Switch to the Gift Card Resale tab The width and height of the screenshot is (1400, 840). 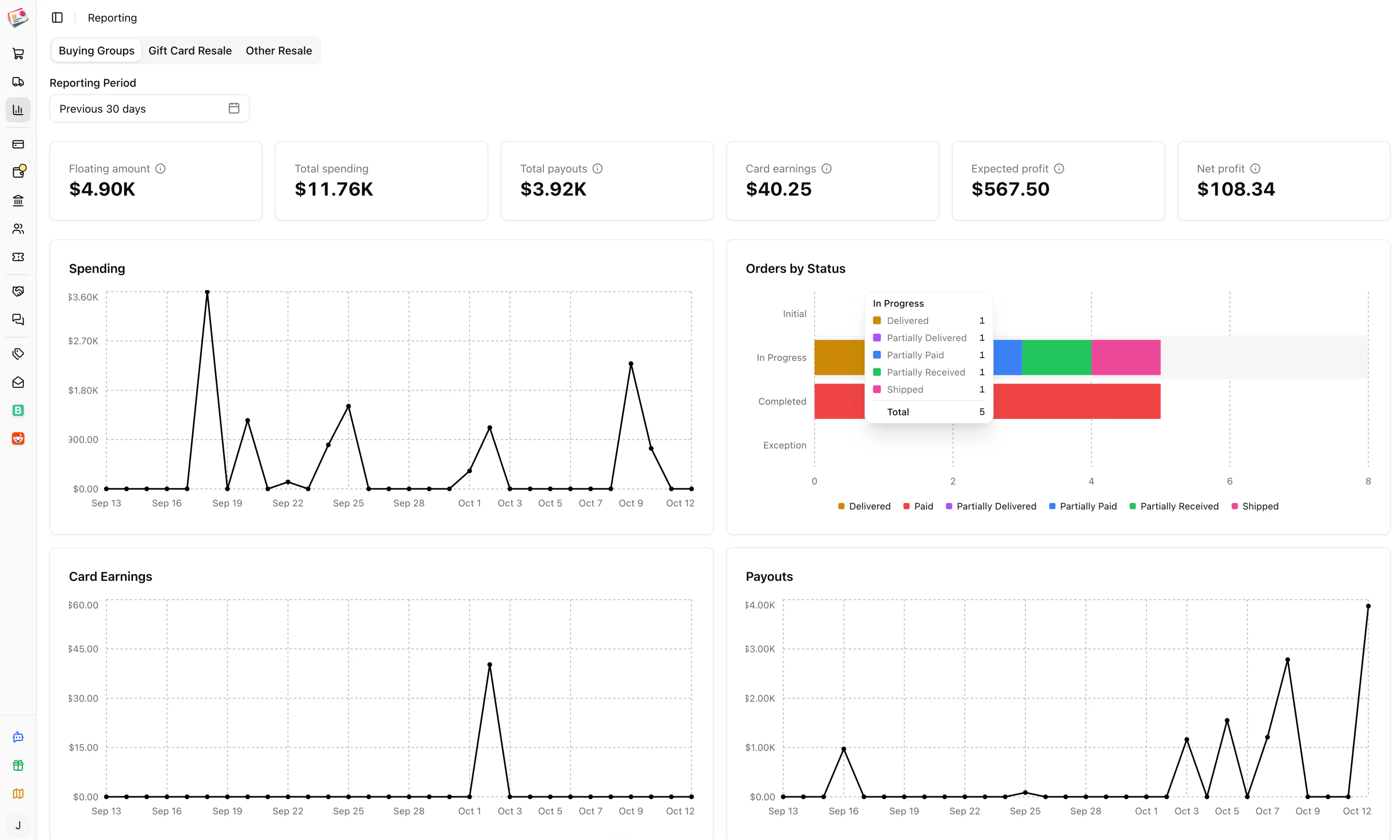tap(190, 50)
